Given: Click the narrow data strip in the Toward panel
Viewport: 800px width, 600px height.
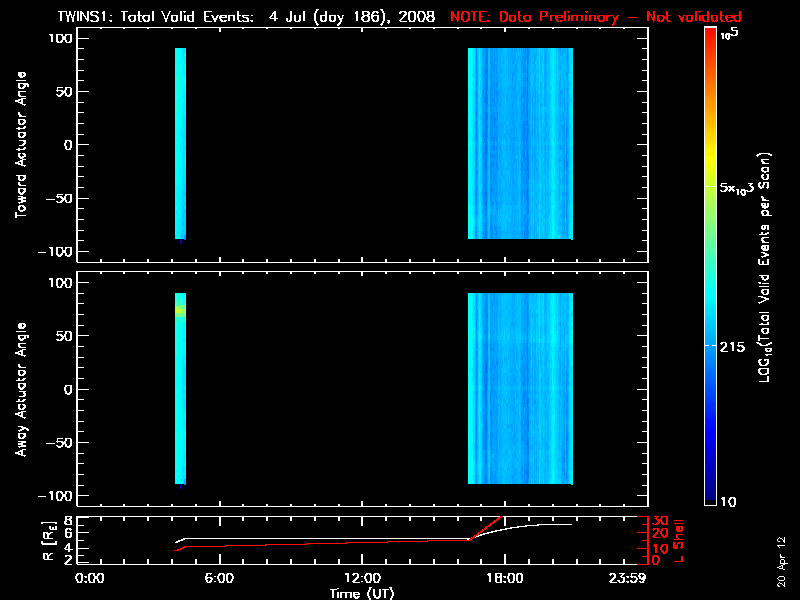Looking at the screenshot, I should 181,143.
